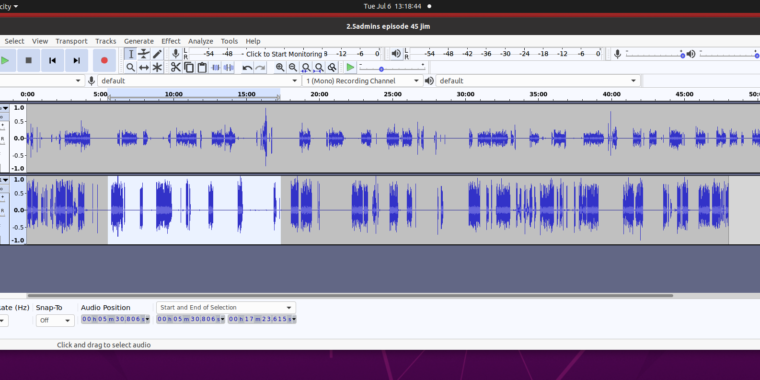760x380 pixels.
Task: Open the Generate menu
Action: point(139,41)
